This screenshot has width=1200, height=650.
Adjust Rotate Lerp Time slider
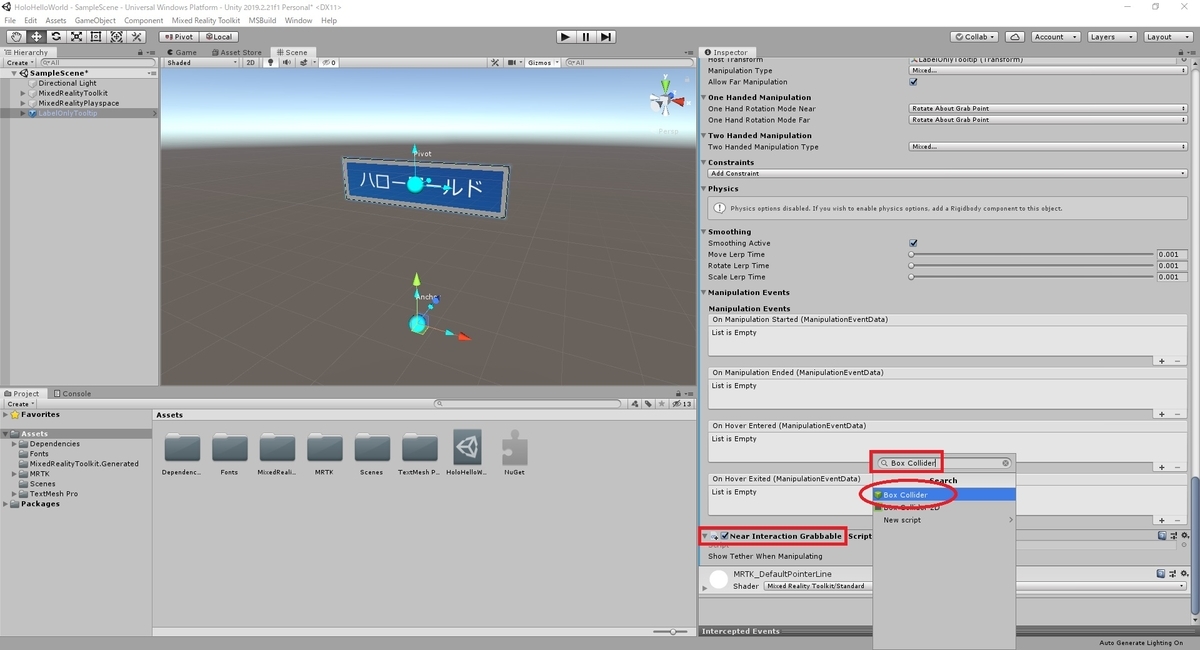(1030, 265)
